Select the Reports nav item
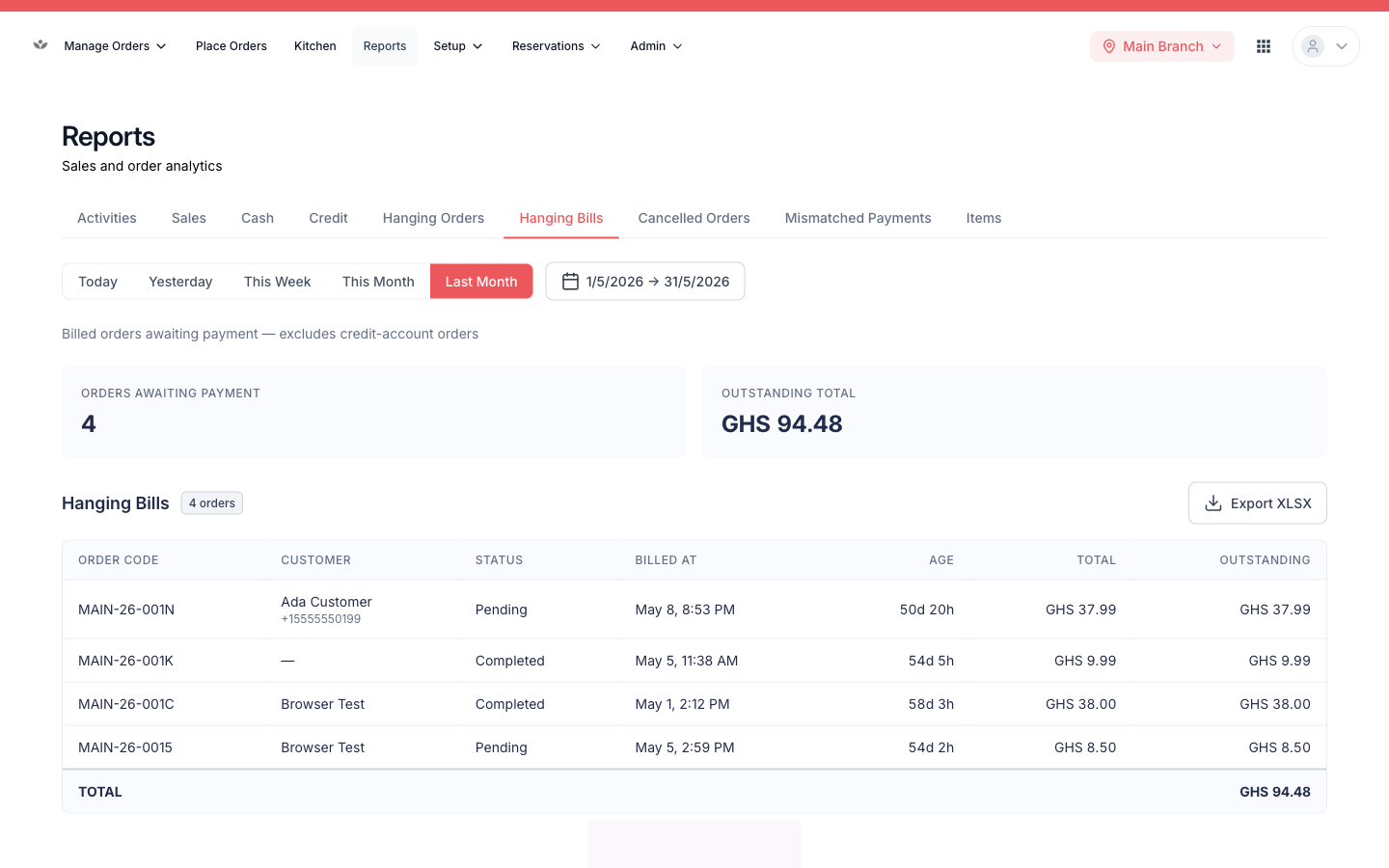The image size is (1389, 868). coord(385,46)
